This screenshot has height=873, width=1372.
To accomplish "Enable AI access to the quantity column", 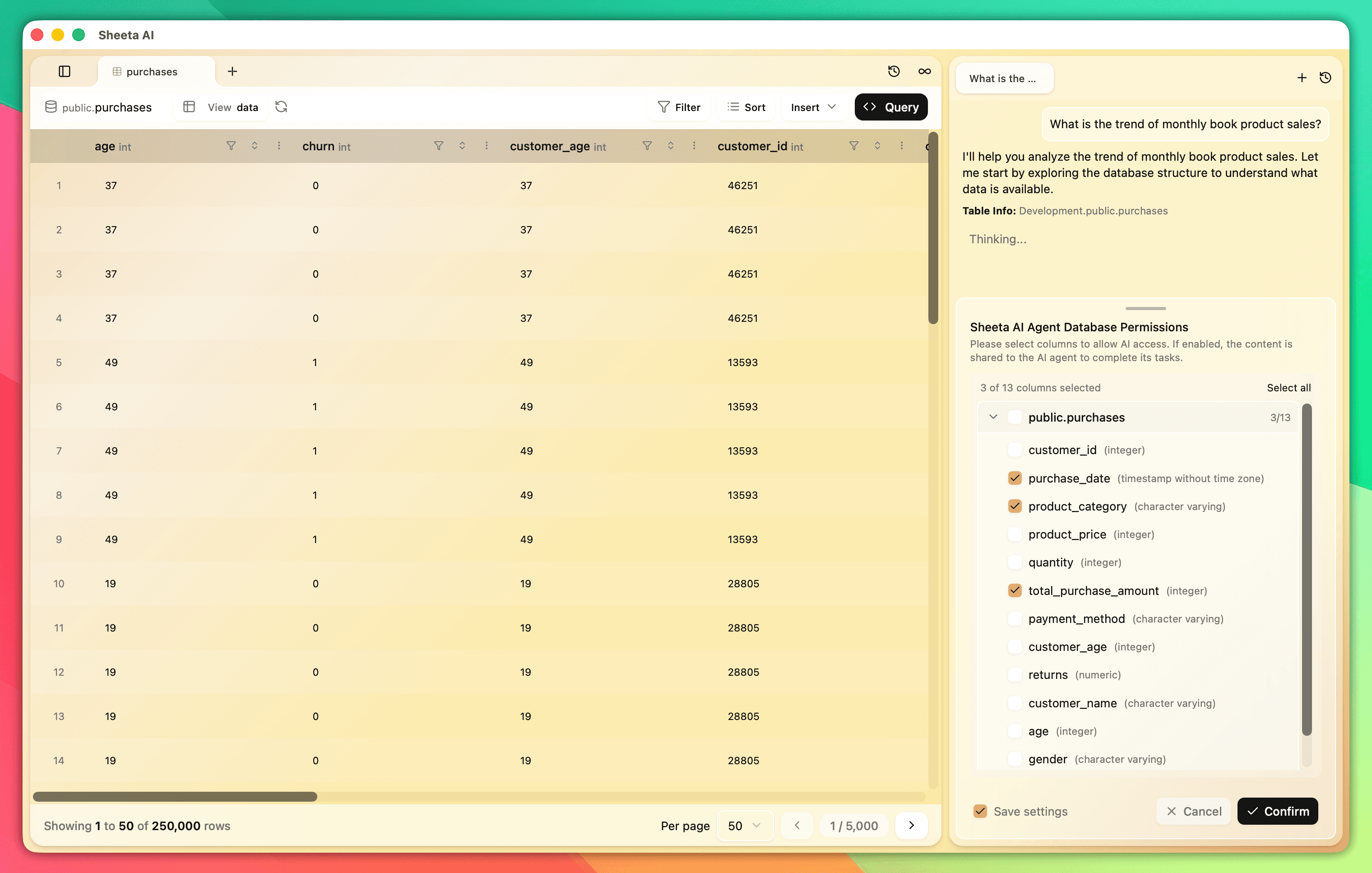I will (1015, 562).
